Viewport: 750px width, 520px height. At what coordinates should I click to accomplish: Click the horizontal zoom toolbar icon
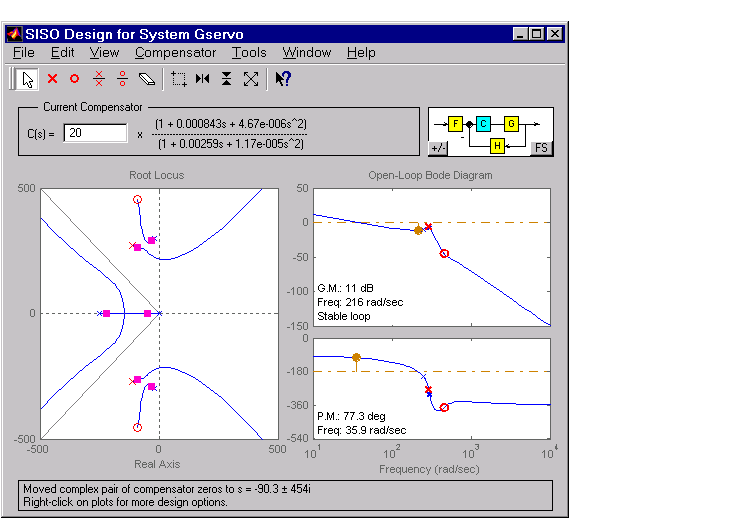point(203,78)
